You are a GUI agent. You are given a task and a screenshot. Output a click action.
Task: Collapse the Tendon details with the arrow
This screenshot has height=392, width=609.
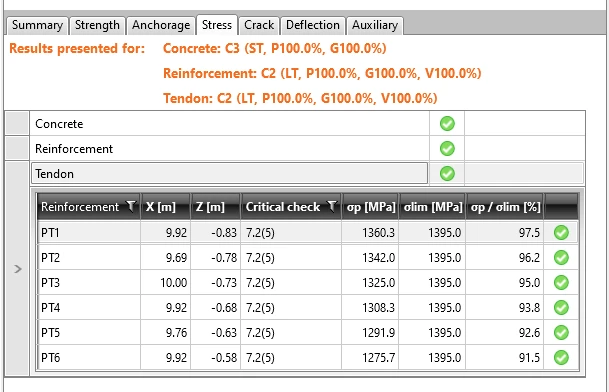pyautogui.click(x=17, y=269)
